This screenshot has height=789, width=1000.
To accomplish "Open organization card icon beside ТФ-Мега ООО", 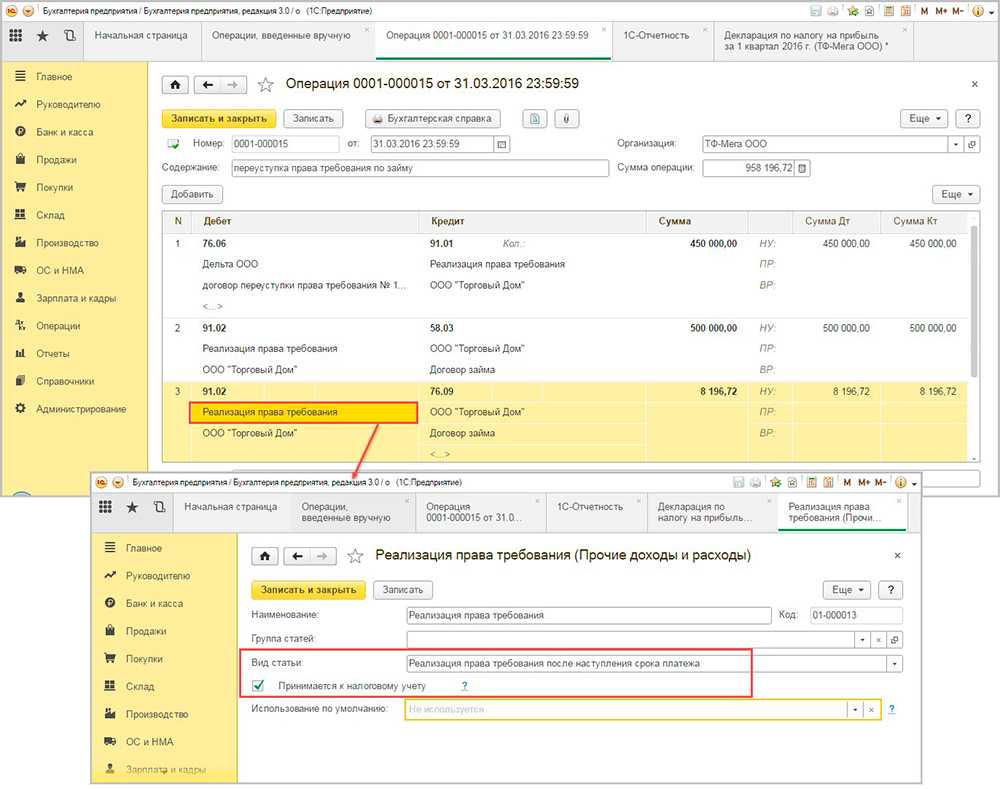I will point(972,144).
